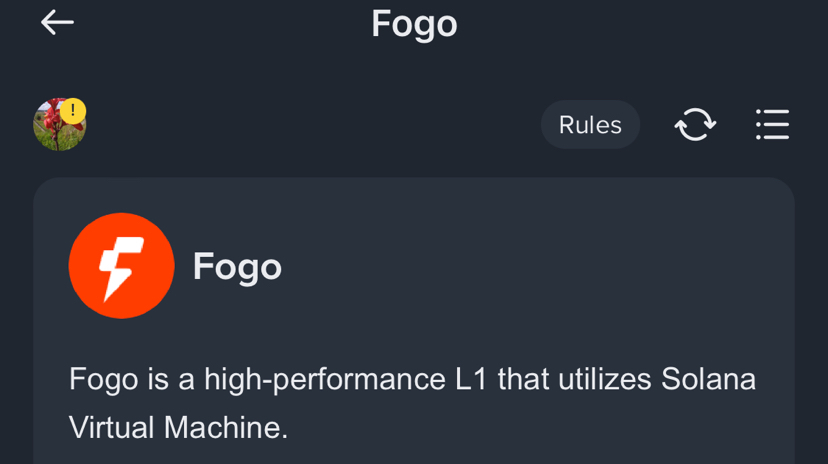Tap the Fogo page title in header
The width and height of the screenshot is (828, 464).
414,23
